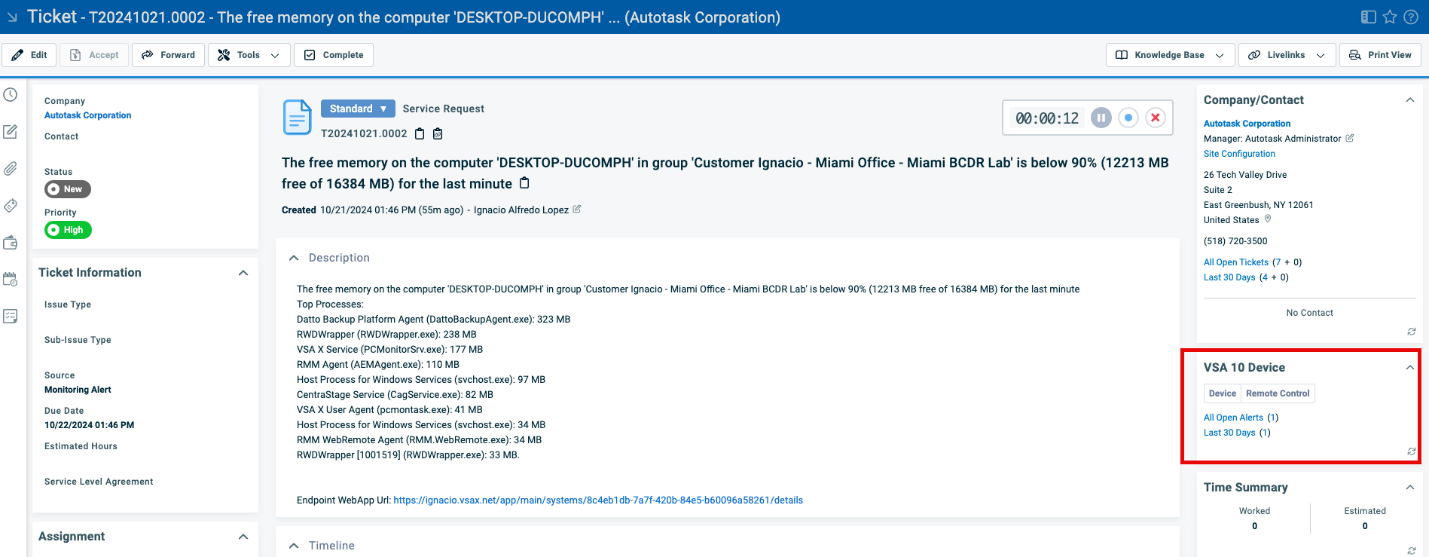1429x557 pixels.
Task: Open the clock history sidebar icon
Action: pos(11,95)
